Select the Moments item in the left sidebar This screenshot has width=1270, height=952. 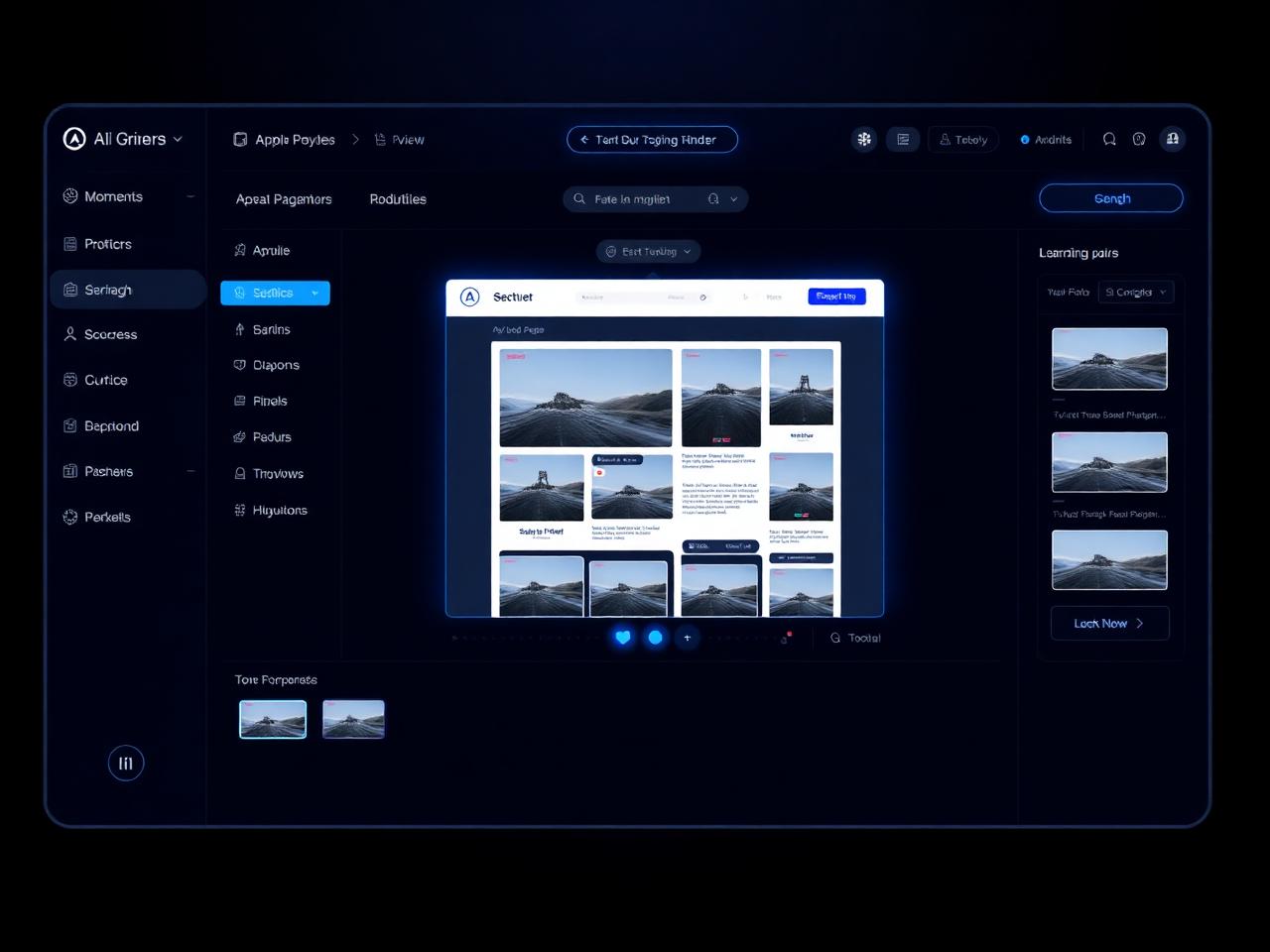point(113,196)
